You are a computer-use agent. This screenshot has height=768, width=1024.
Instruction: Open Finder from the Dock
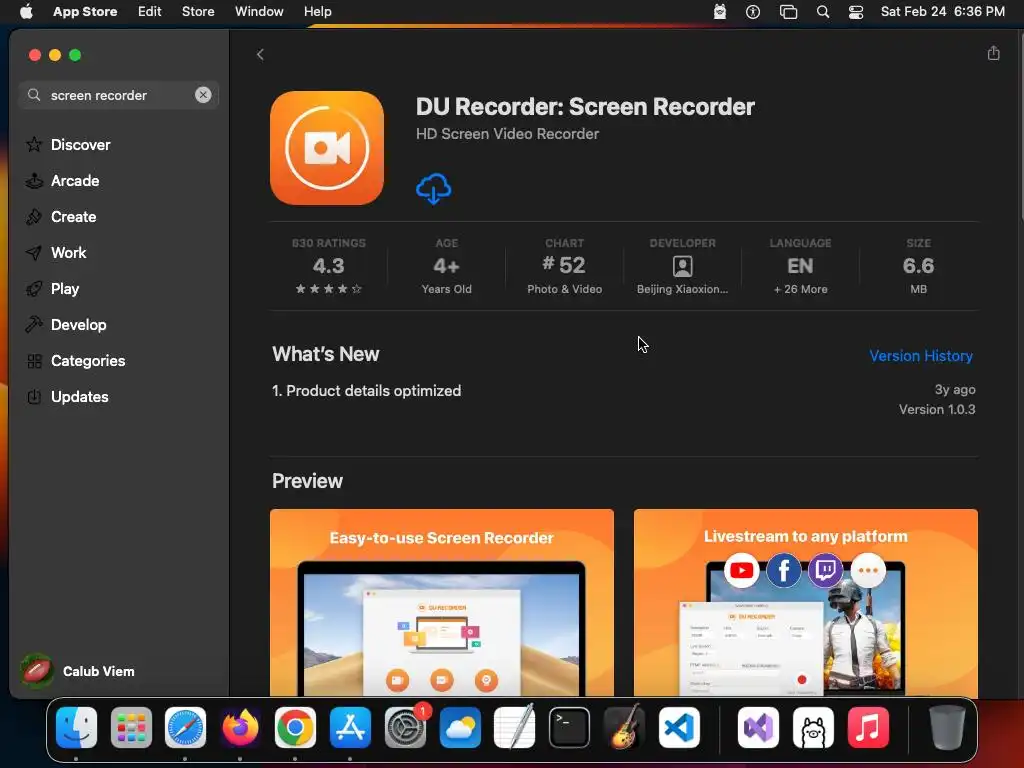tap(76, 727)
